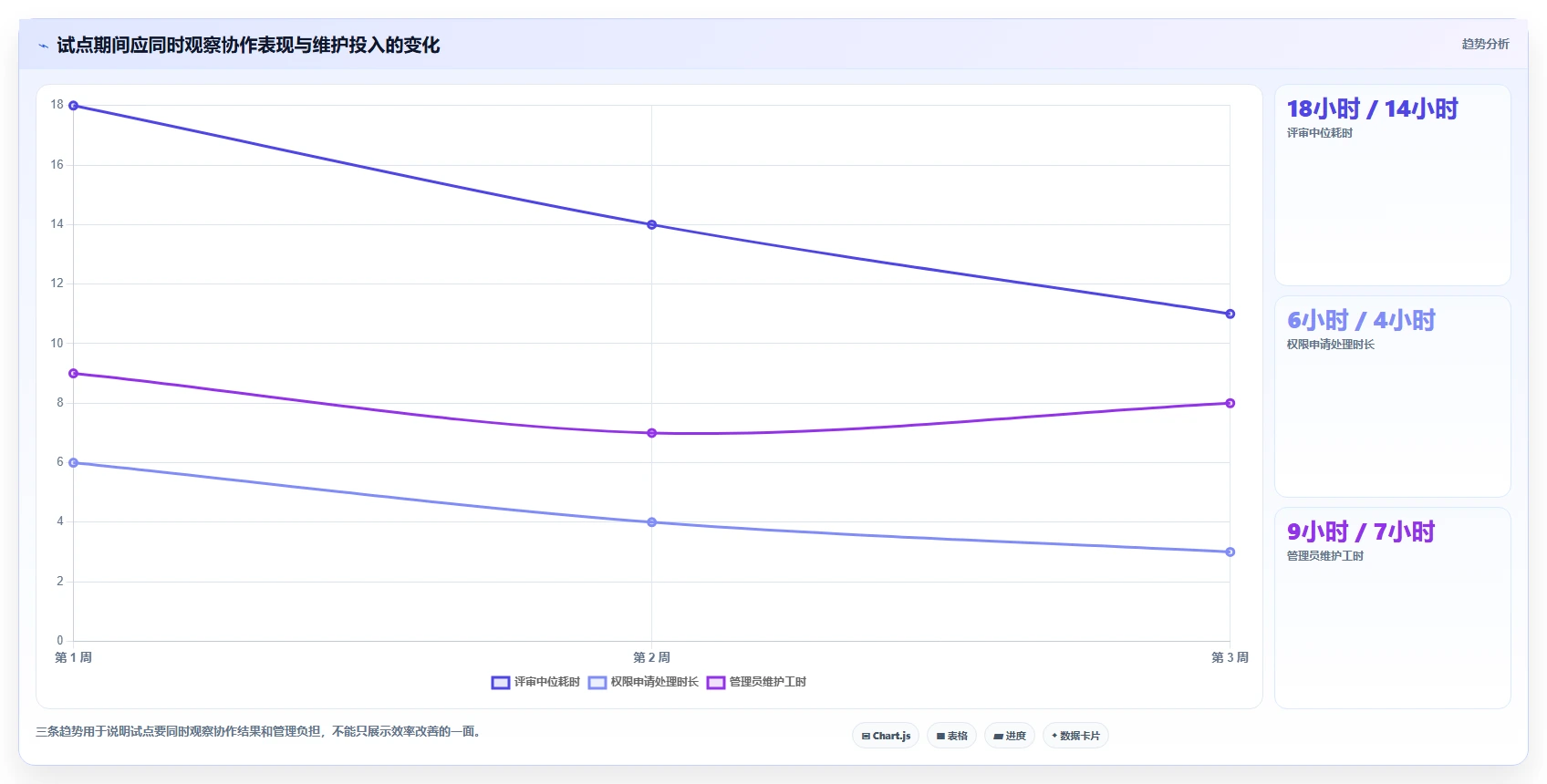Toggle the 权限申请处理时长 legend color swatch
Screen dimensions: 1547x784
597,682
